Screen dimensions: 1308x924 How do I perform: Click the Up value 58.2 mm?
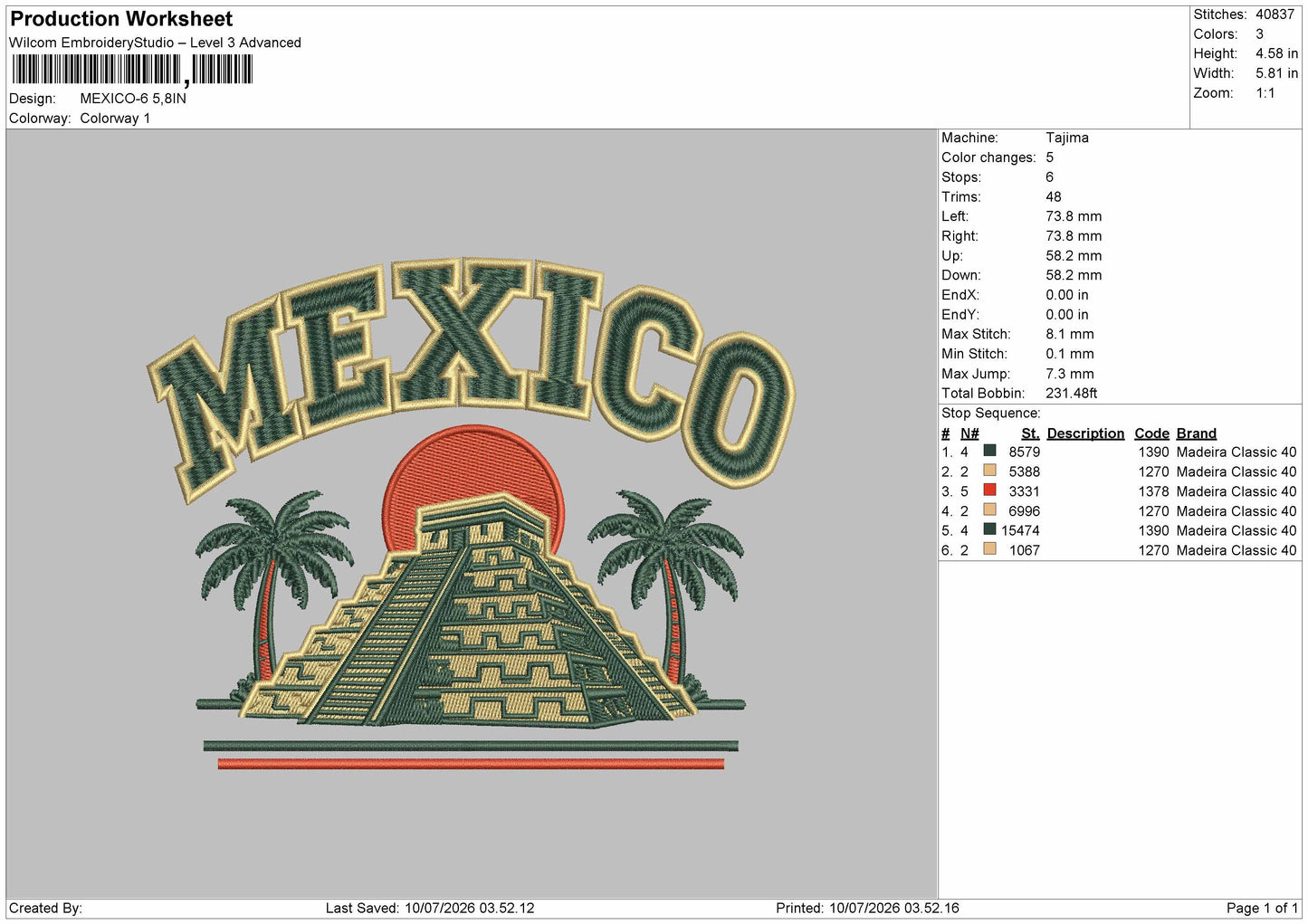(1074, 256)
